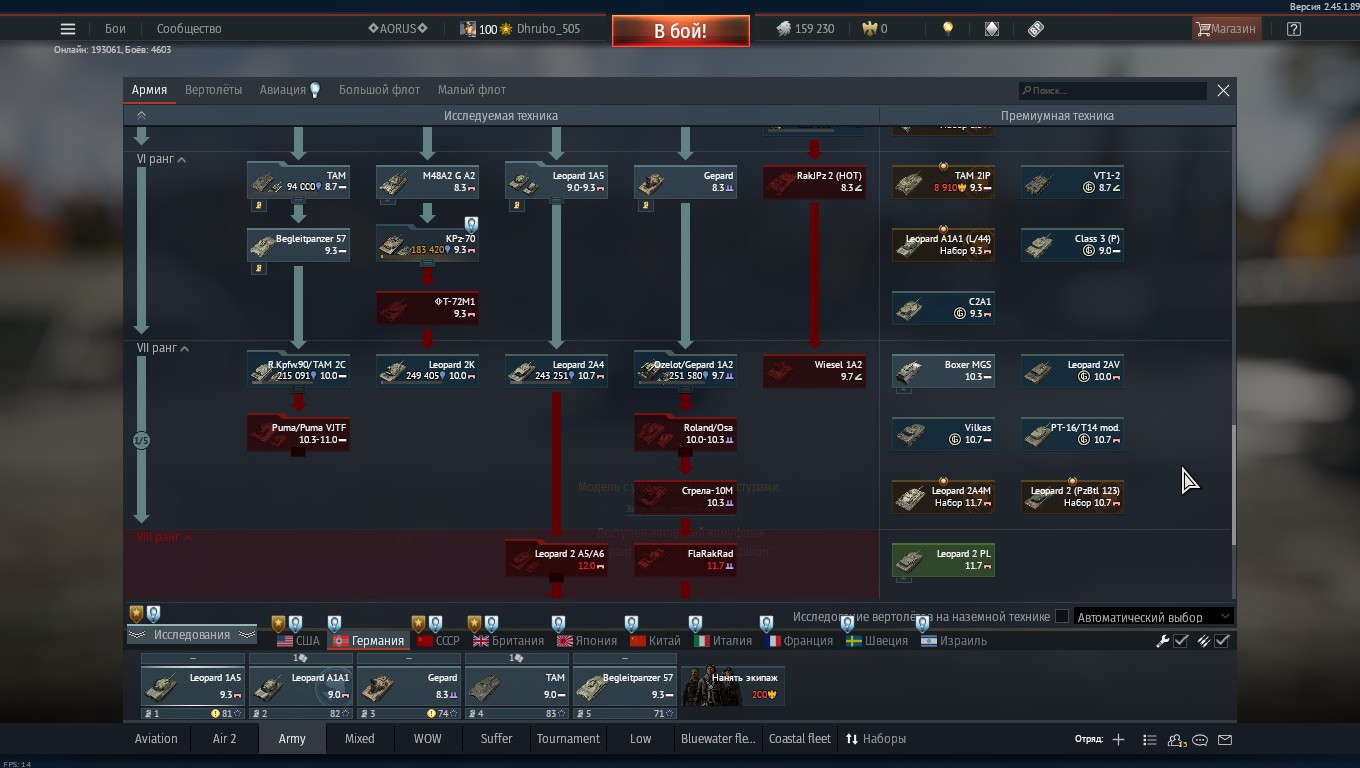1360x768 pixels.
Task: Collapse tree header with double chevron
Action: tap(141, 116)
